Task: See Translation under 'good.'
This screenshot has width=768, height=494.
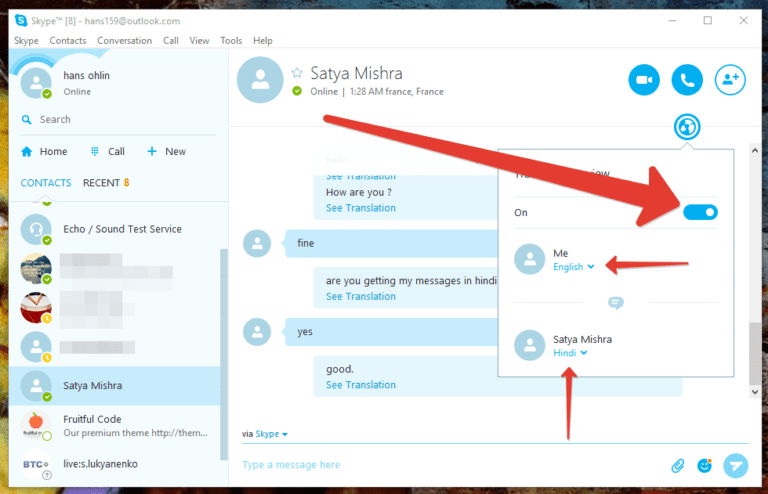Action: pos(360,385)
